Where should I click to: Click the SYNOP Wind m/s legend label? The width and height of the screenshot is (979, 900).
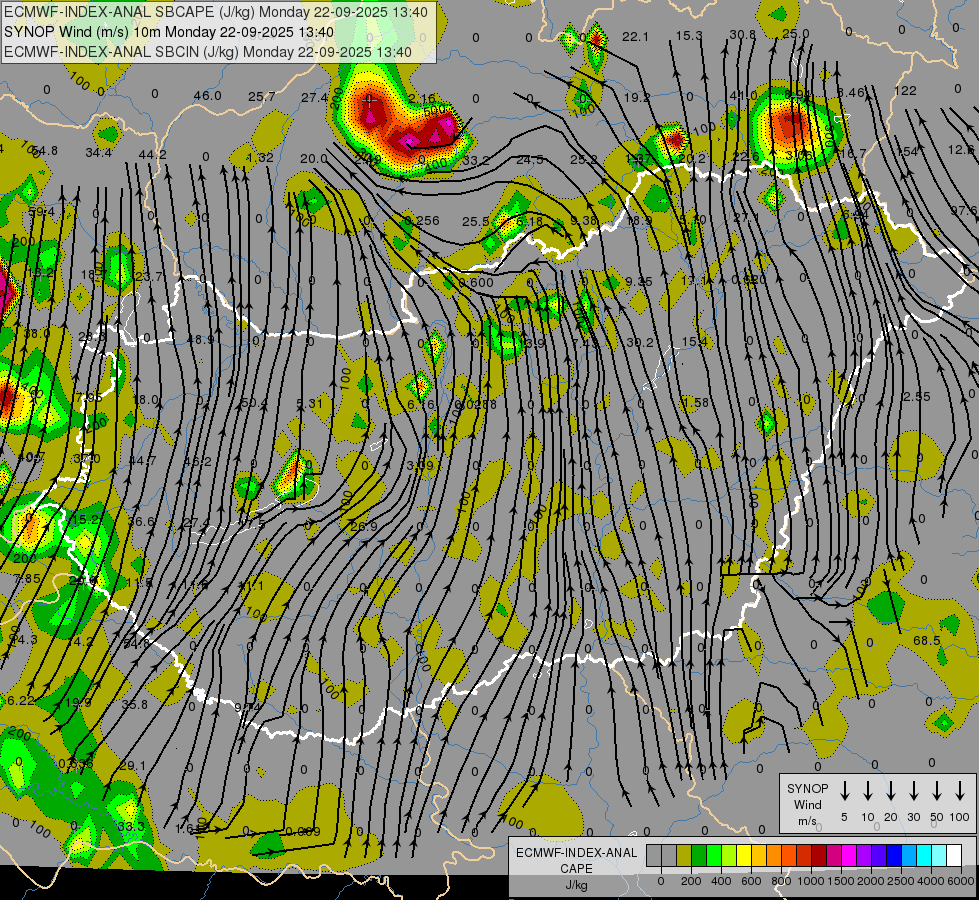click(x=807, y=804)
